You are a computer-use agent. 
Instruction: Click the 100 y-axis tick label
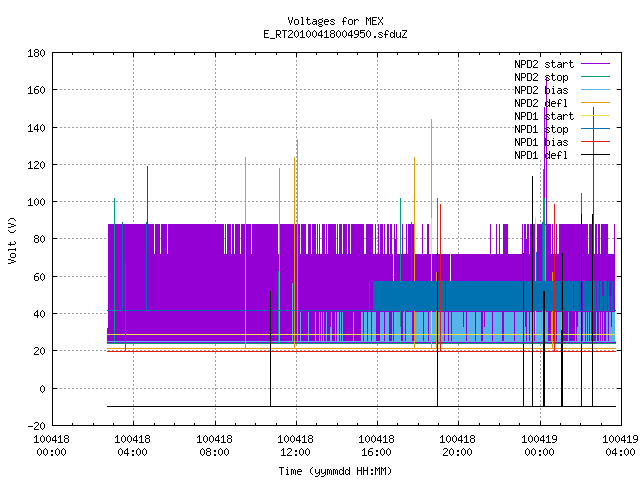point(36,202)
